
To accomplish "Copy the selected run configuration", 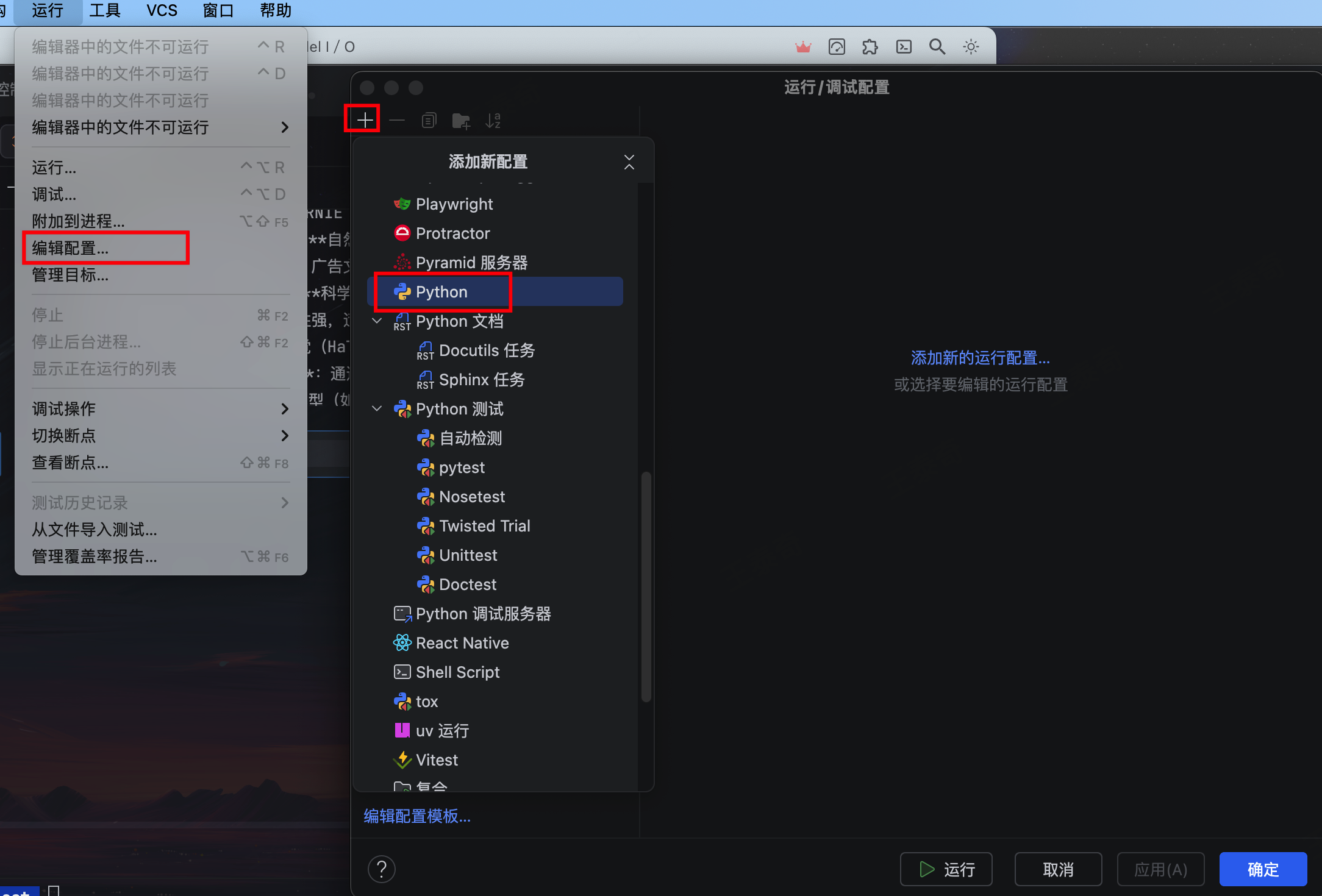I will coord(428,120).
